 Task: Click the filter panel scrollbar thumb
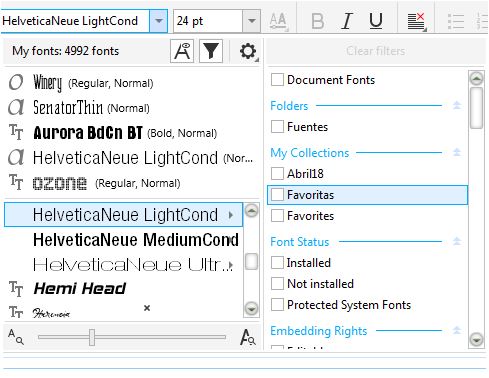click(476, 108)
